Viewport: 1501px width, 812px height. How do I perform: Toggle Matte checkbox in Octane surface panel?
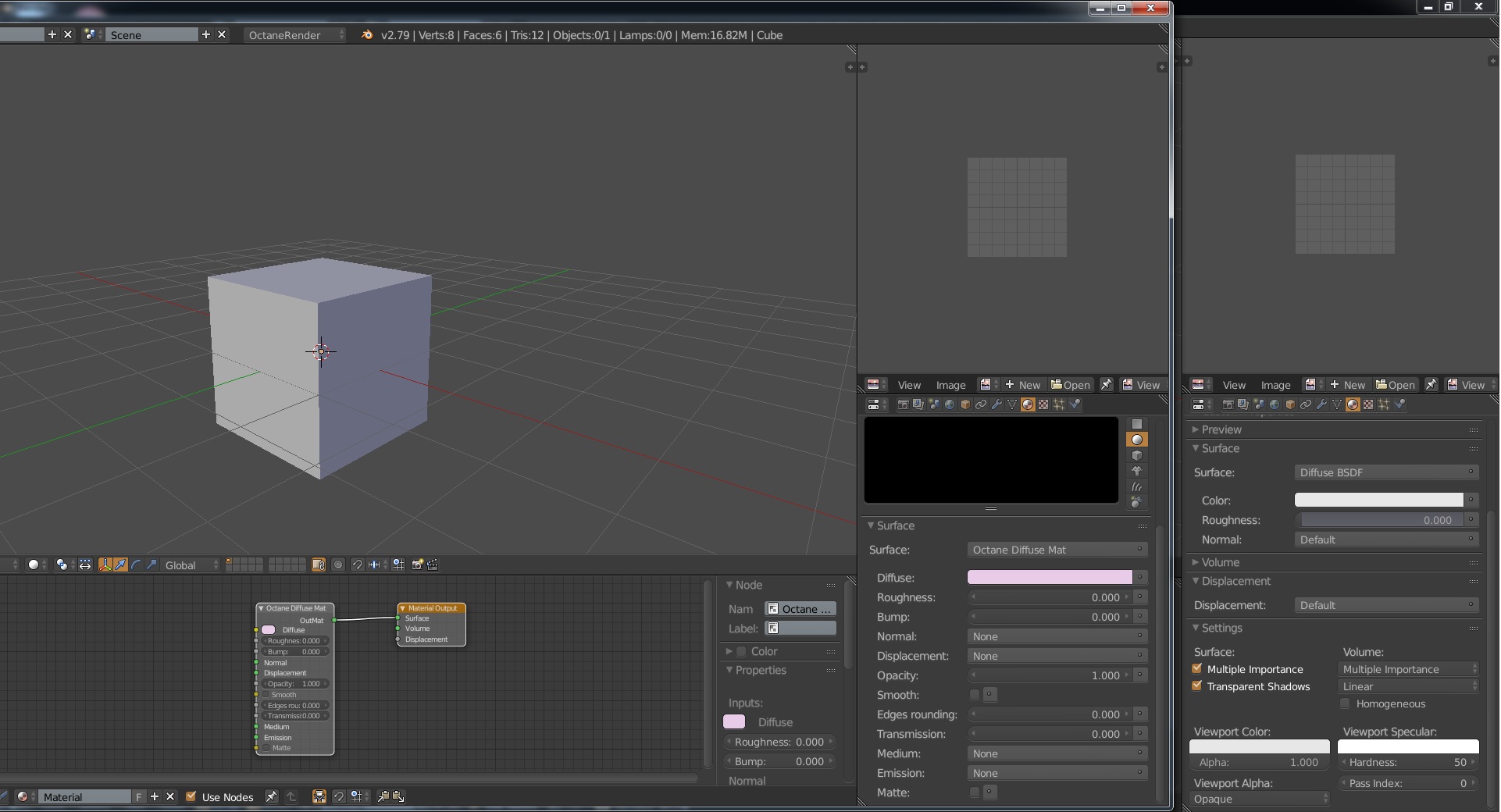point(974,792)
